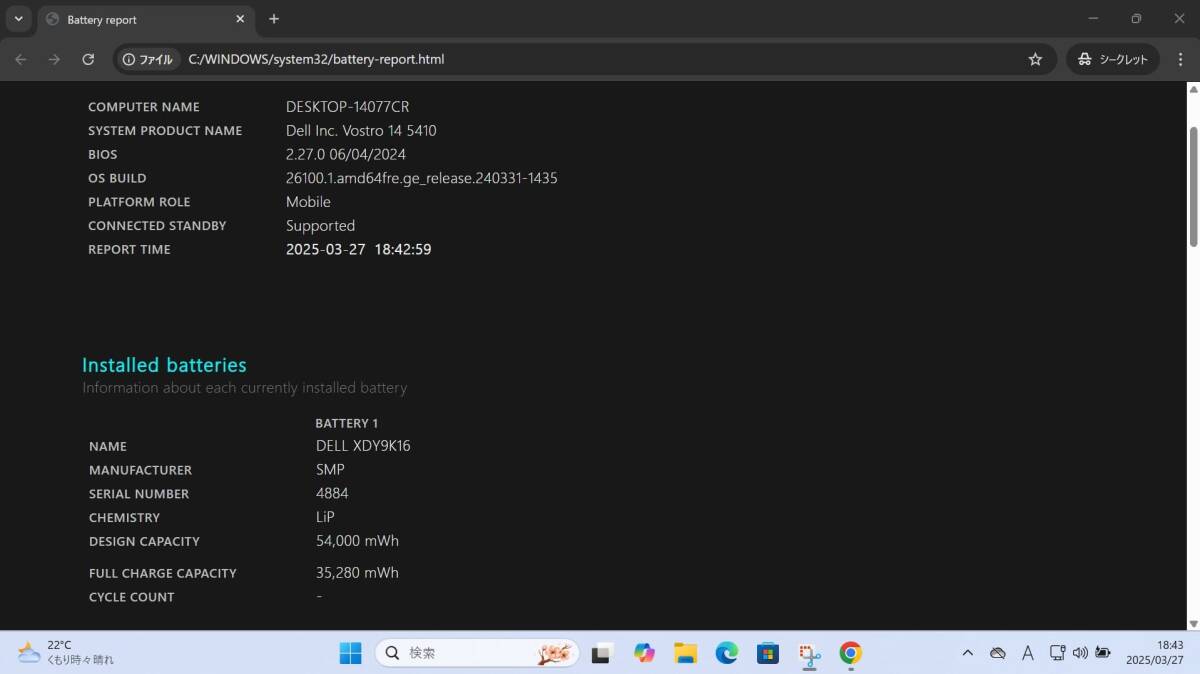The width and height of the screenshot is (1200, 674).
Task: Click the chemistry value LiP
Action: pos(325,517)
